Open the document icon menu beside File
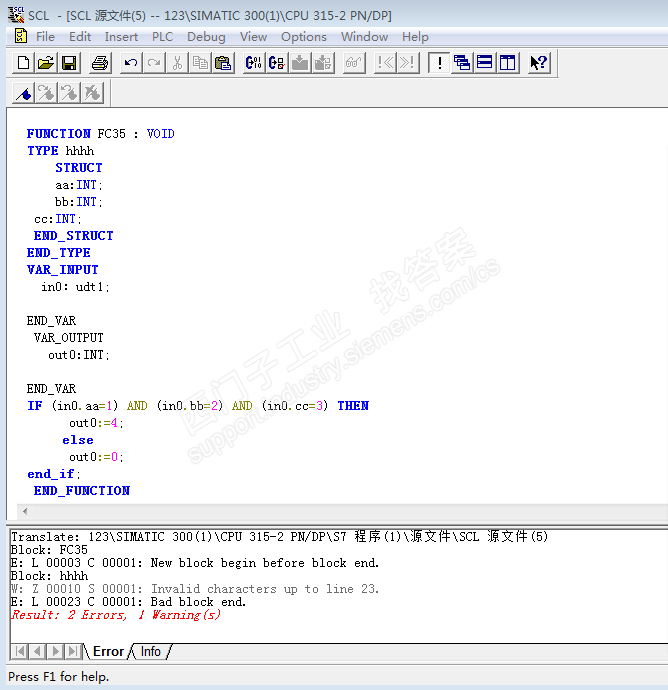 (20, 36)
